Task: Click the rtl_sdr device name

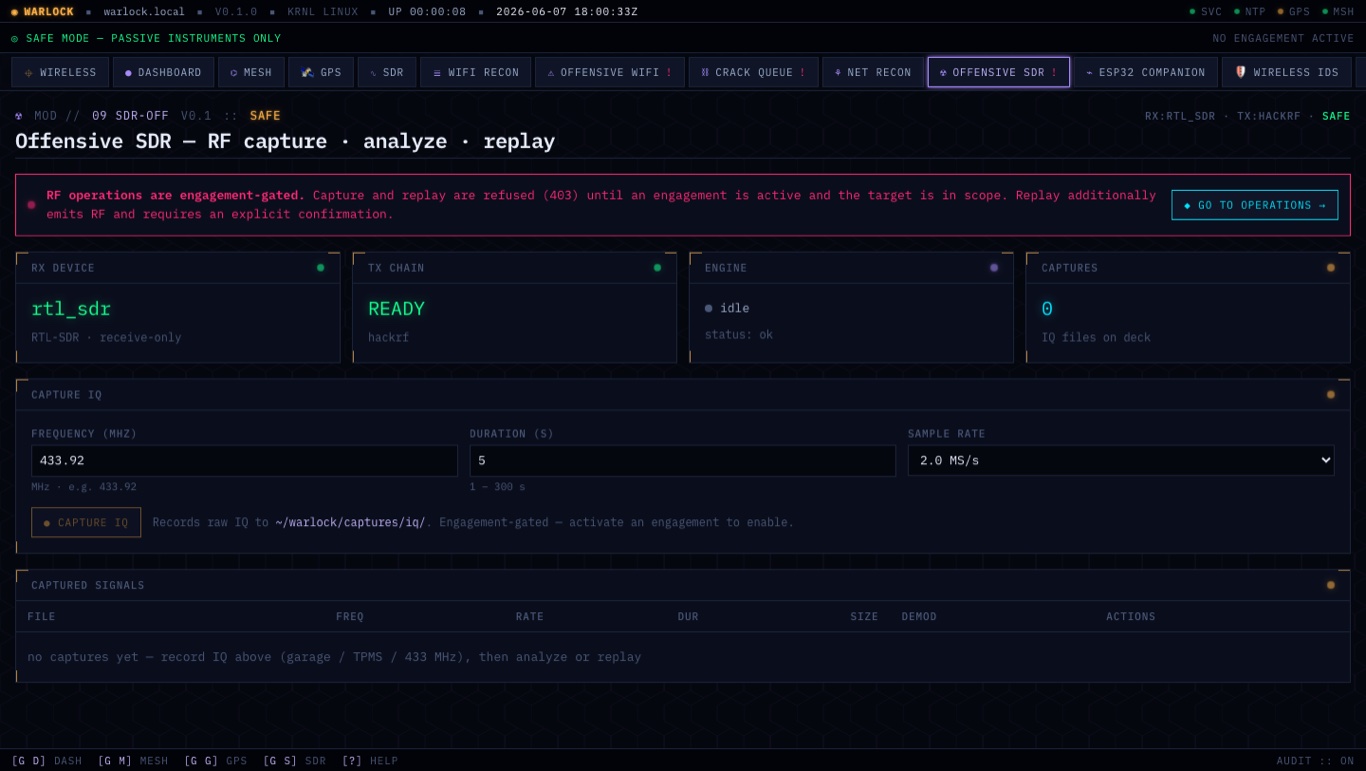Action: (x=71, y=309)
